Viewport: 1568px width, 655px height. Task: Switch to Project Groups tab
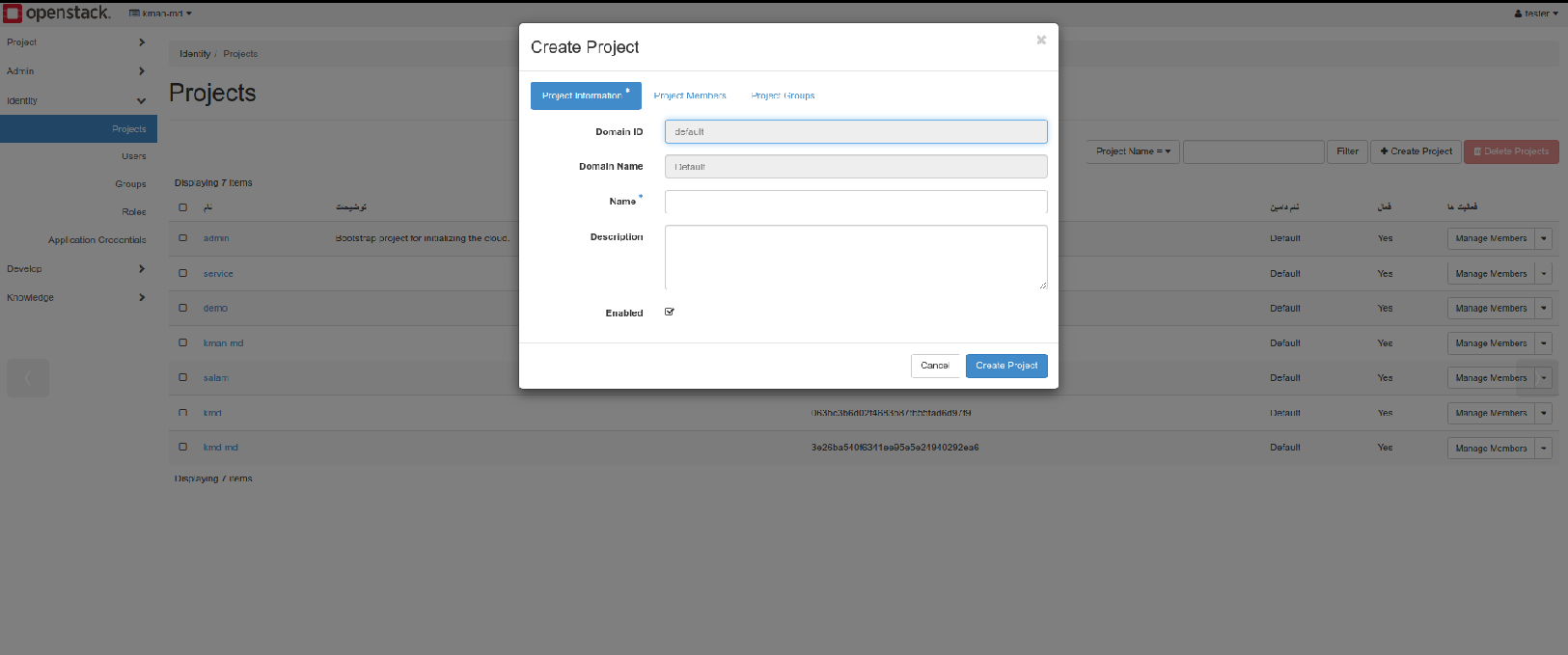click(783, 96)
